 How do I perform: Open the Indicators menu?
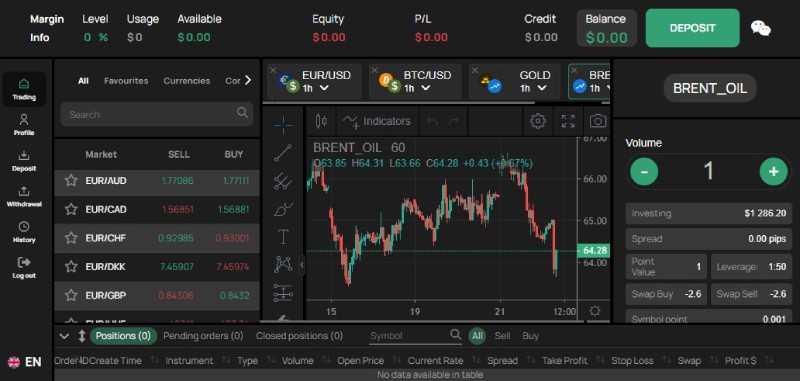pyautogui.click(x=377, y=121)
